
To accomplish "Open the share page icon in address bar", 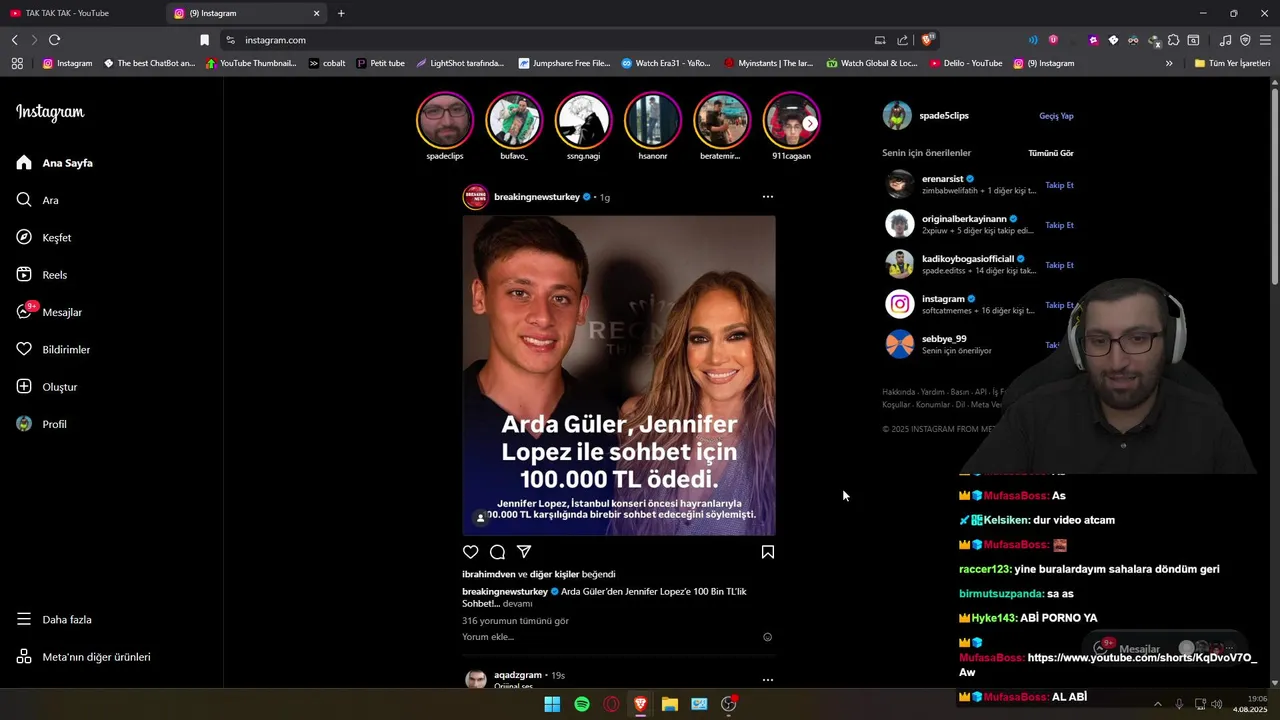I will [903, 40].
